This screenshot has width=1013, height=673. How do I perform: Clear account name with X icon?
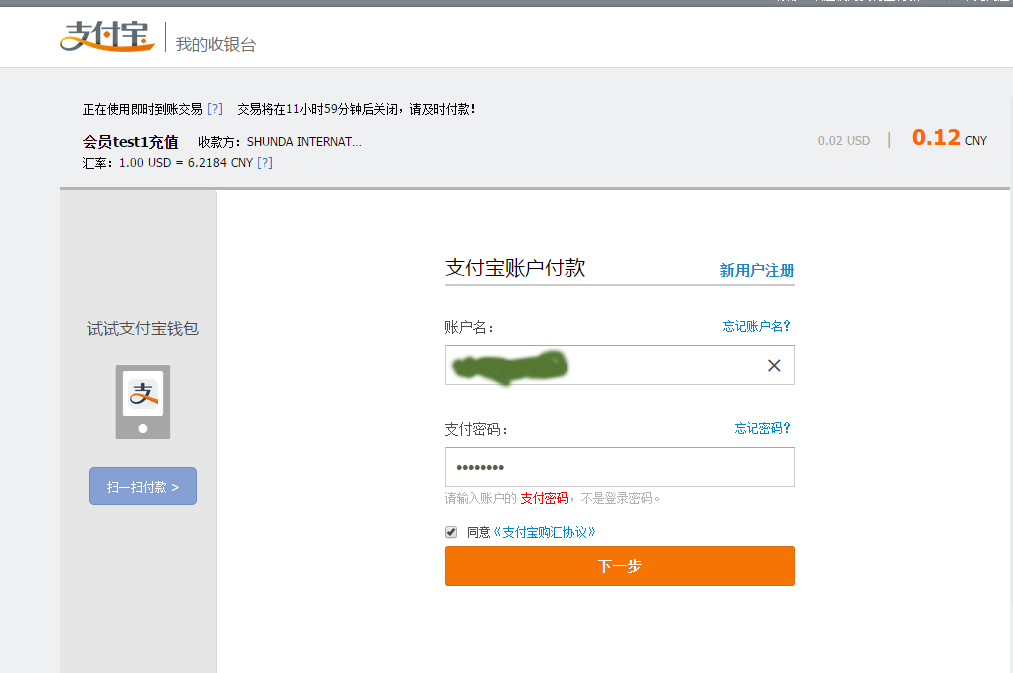(773, 365)
